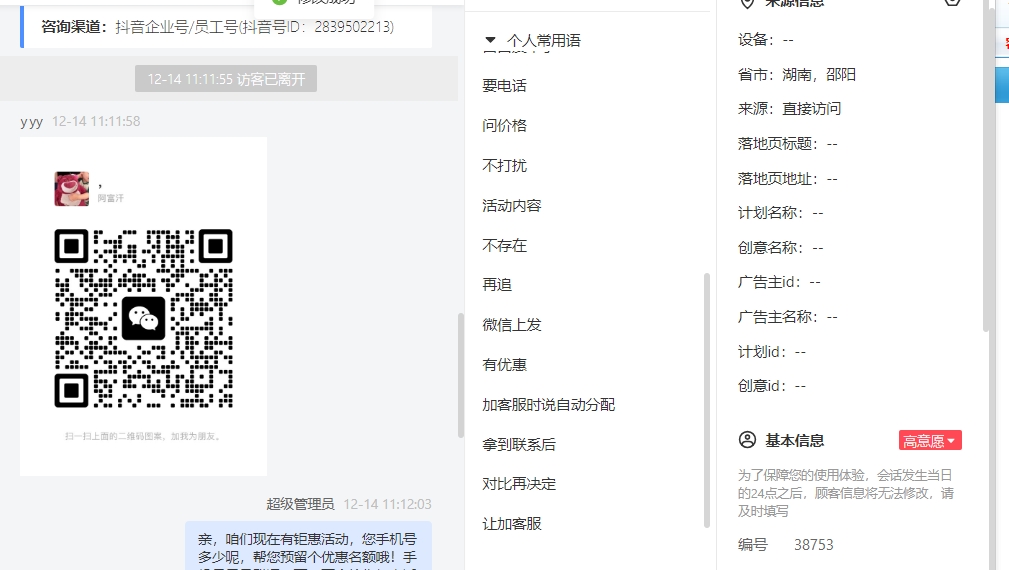Click the 设备 info row
The height and width of the screenshot is (570, 1009).
(766, 40)
